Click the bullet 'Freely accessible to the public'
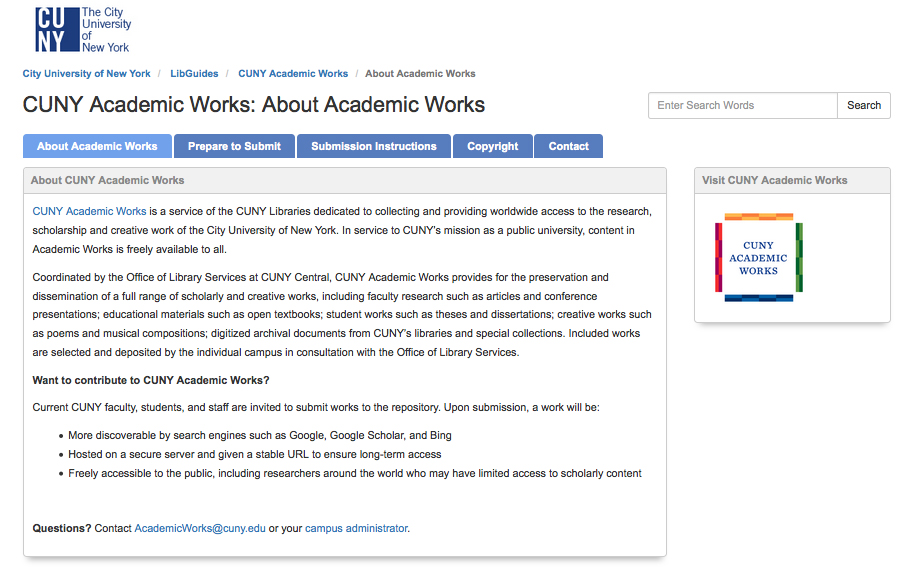Image resolution: width=915 pixels, height=579 pixels. coord(355,473)
